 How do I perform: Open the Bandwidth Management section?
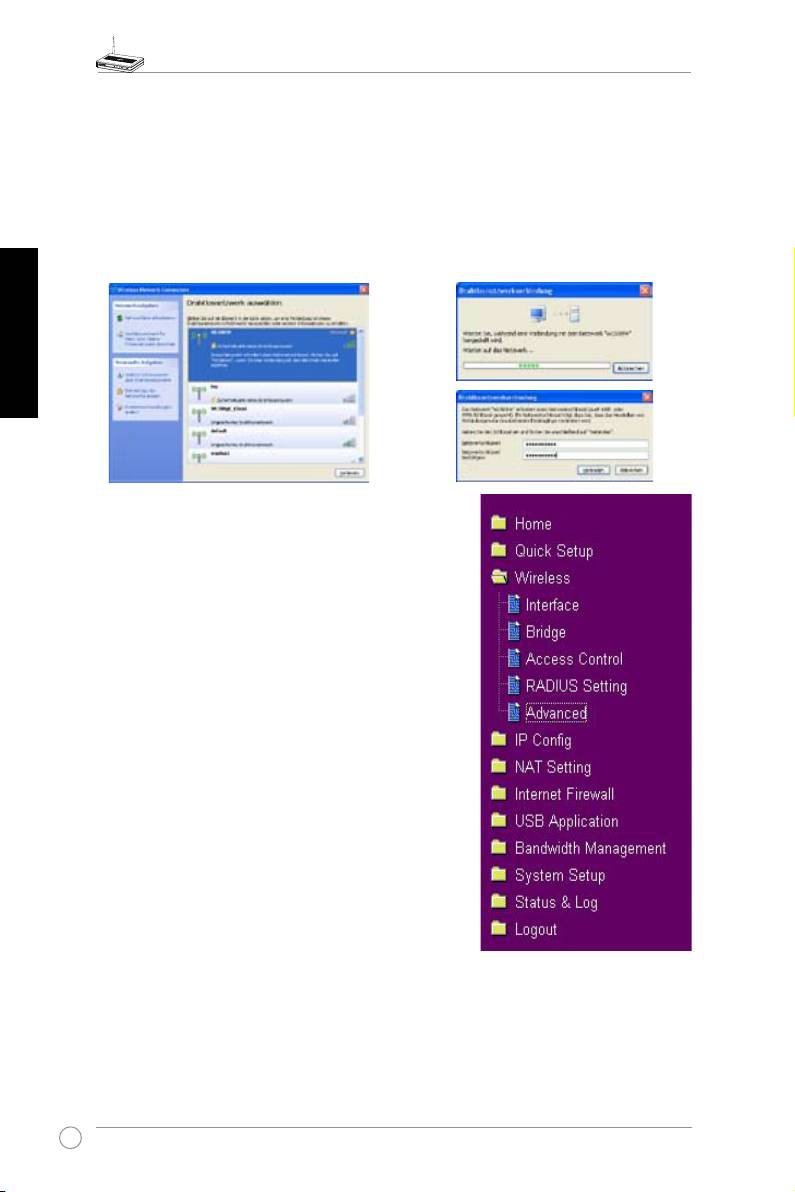(590, 848)
